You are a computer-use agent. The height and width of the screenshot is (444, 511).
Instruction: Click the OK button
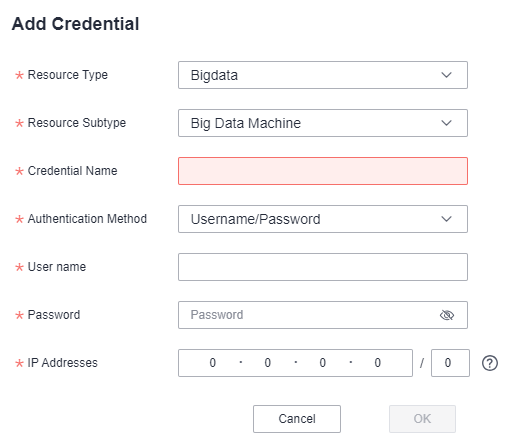tap(422, 419)
